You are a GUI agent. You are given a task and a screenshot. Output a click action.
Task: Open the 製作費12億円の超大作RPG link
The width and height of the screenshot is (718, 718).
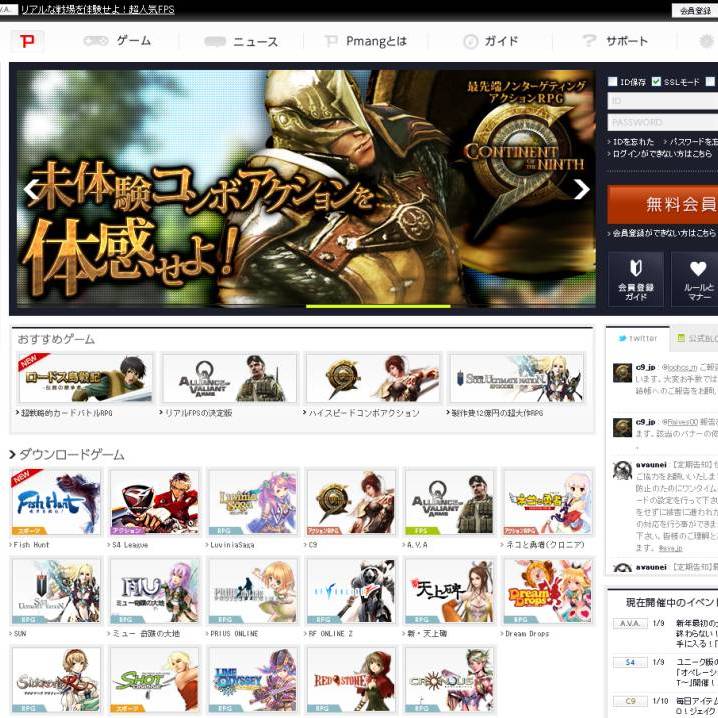pyautogui.click(x=497, y=413)
